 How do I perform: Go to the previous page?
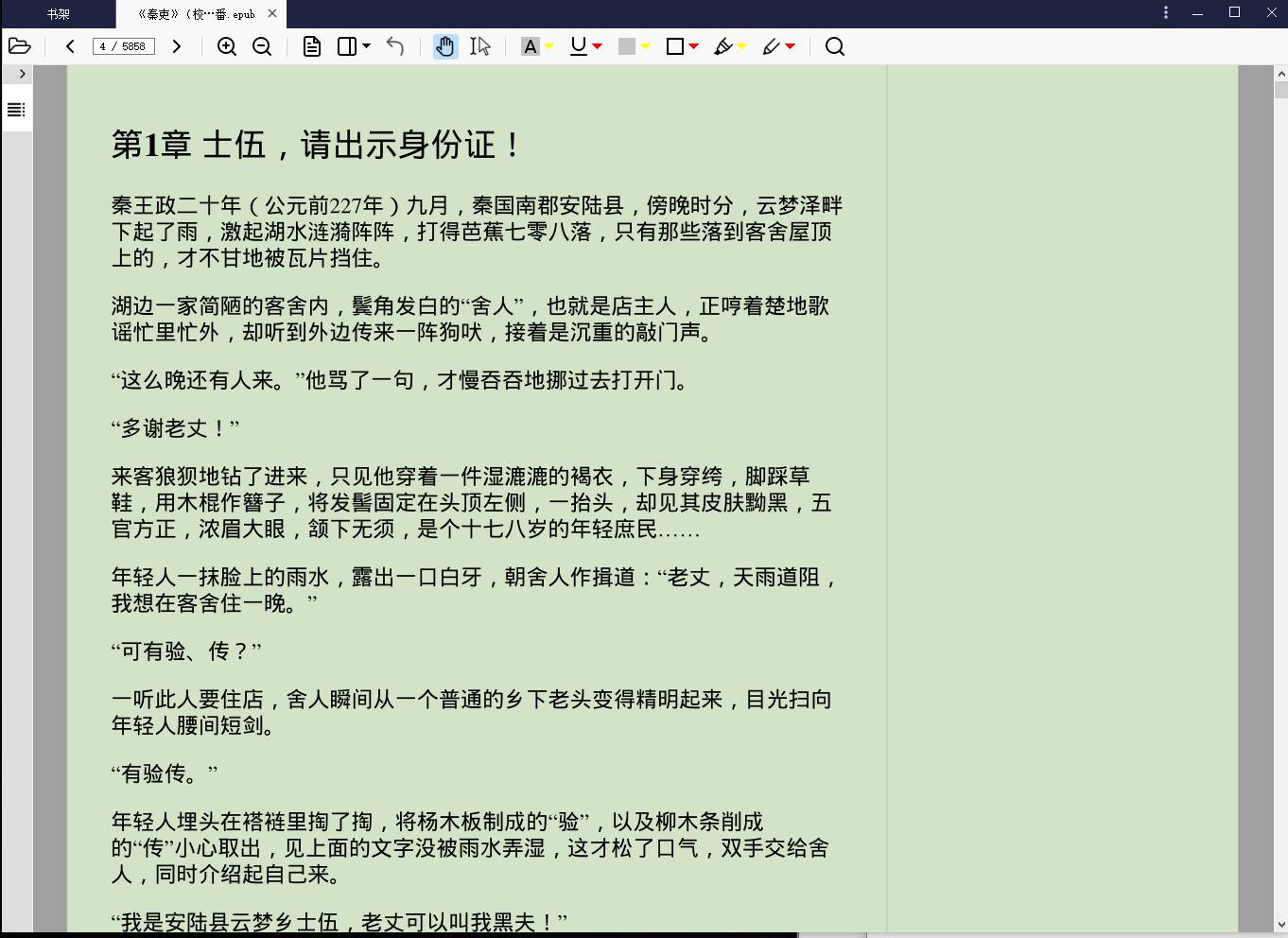70,46
